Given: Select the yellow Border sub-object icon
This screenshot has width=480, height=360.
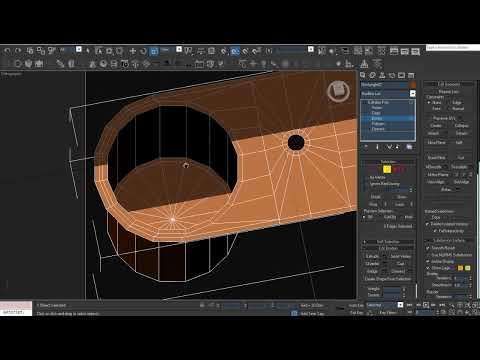Looking at the screenshot, I should tap(387, 170).
